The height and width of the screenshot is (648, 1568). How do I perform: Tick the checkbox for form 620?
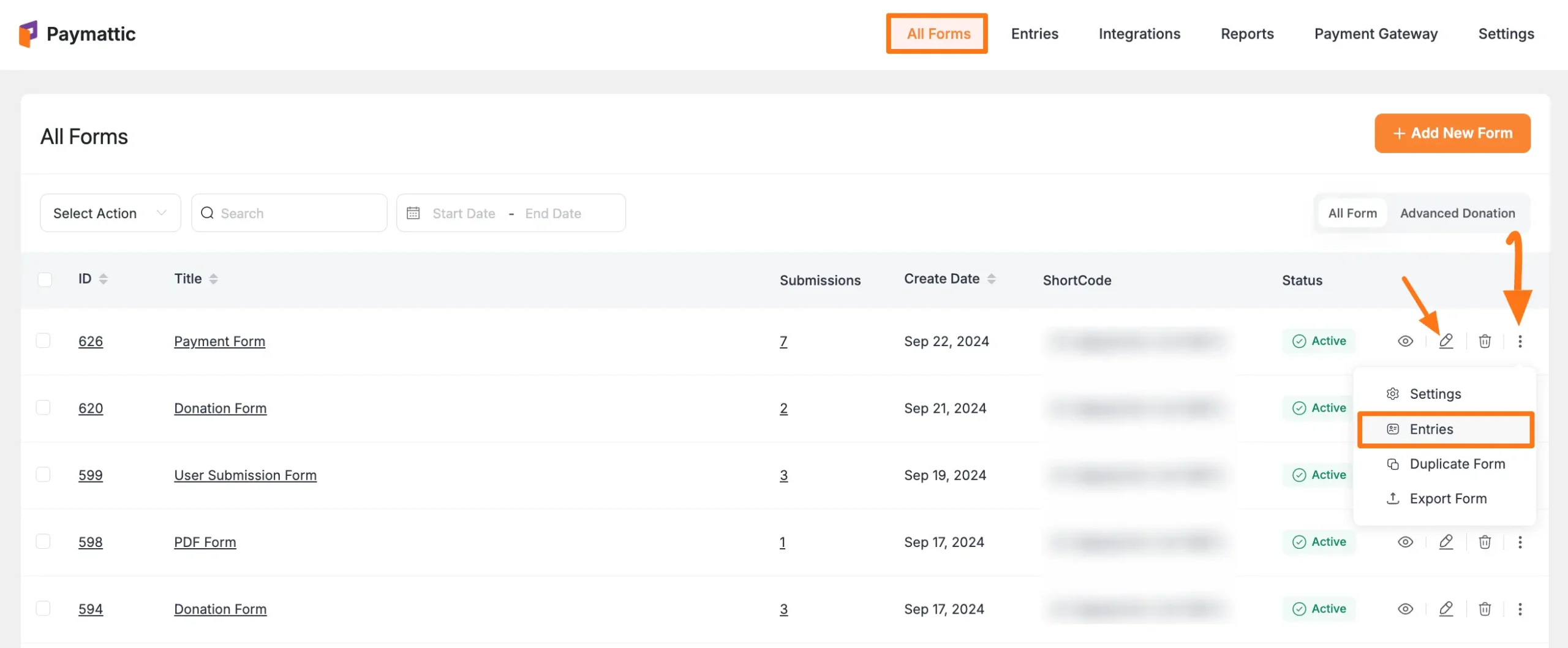(x=43, y=408)
